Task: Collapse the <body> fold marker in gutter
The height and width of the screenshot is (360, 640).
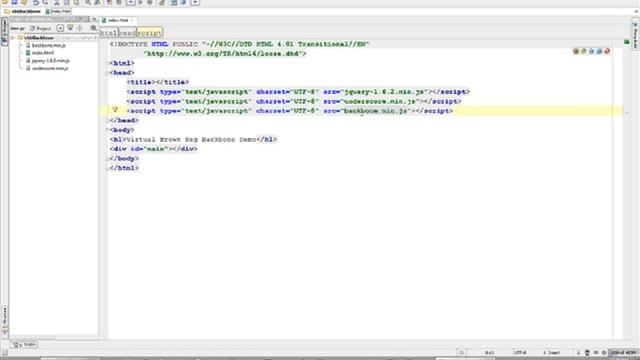Action: pos(108,130)
